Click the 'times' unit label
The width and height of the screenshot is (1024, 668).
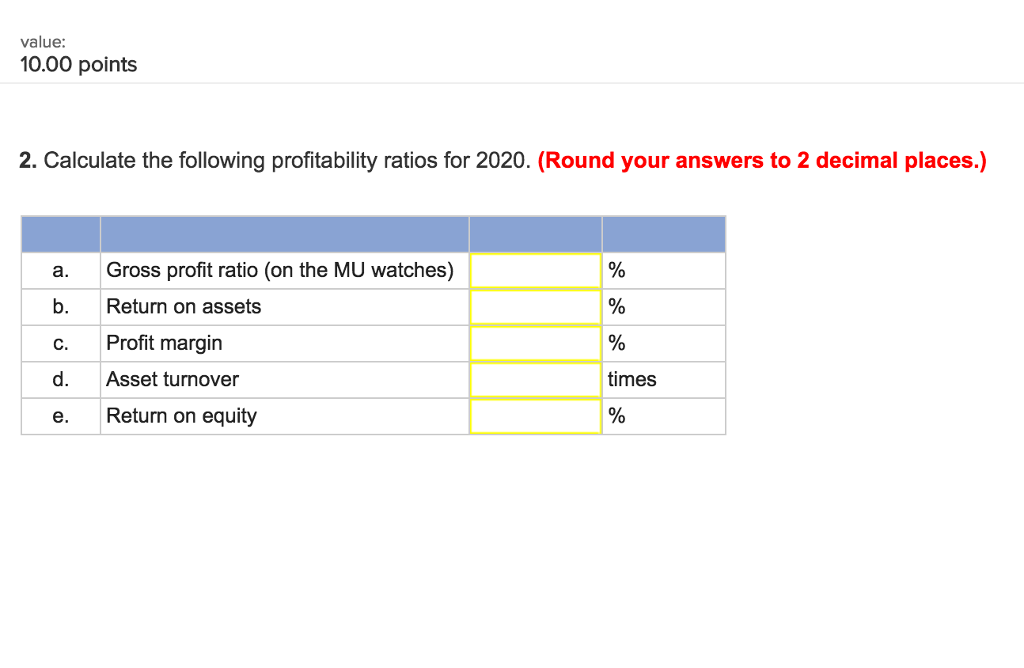pos(628,379)
